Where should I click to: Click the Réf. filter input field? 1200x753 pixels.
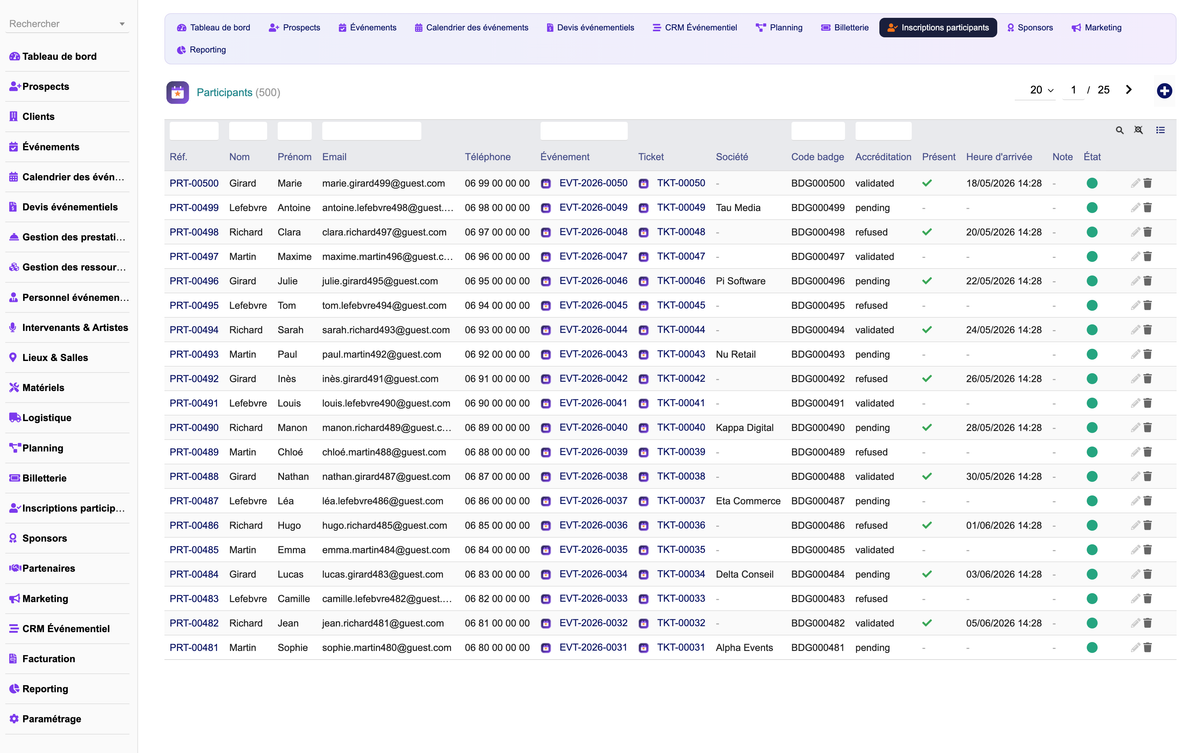[x=194, y=131]
